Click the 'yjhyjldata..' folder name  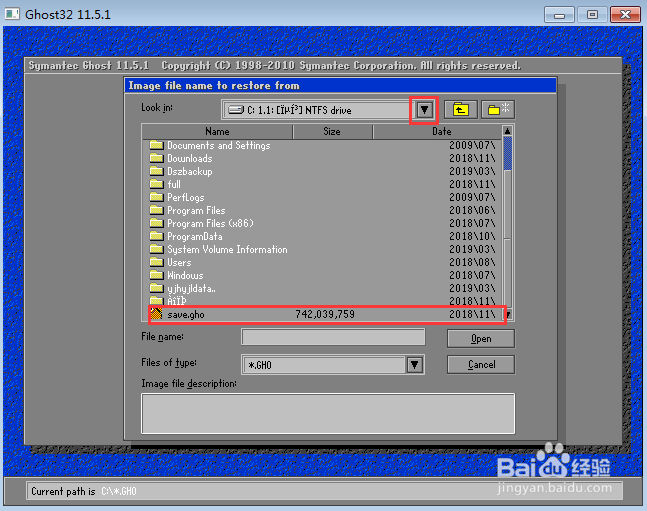tap(191, 289)
